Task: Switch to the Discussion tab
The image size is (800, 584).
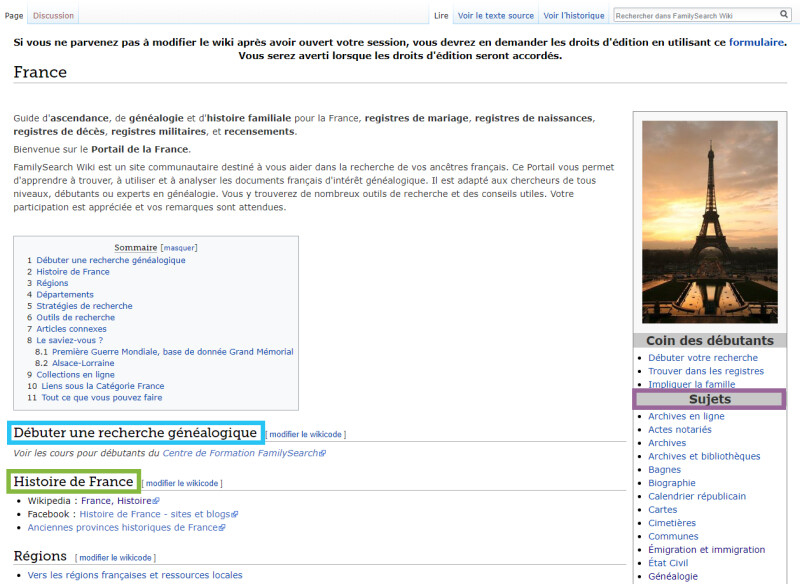Action: pos(54,16)
